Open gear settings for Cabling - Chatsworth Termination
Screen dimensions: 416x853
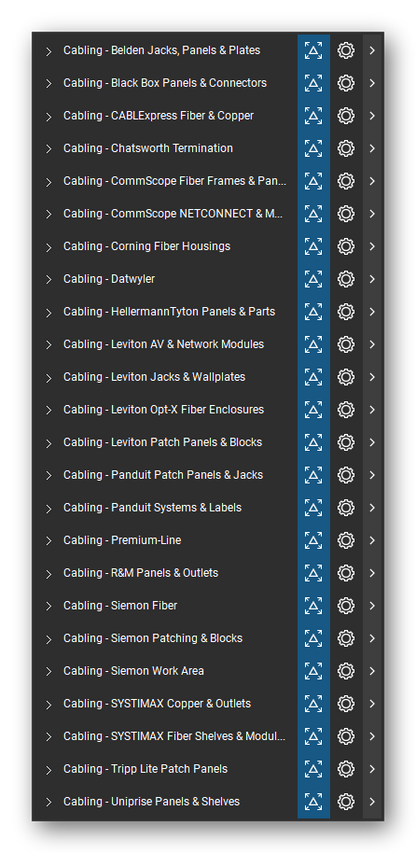click(x=346, y=149)
